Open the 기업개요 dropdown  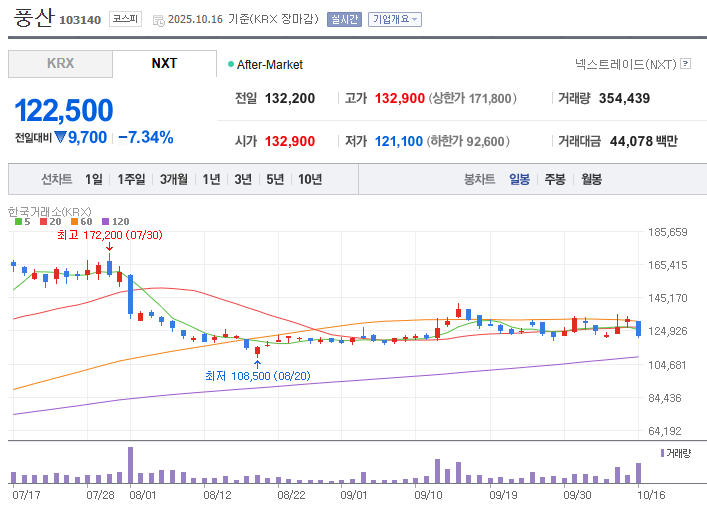[x=395, y=19]
